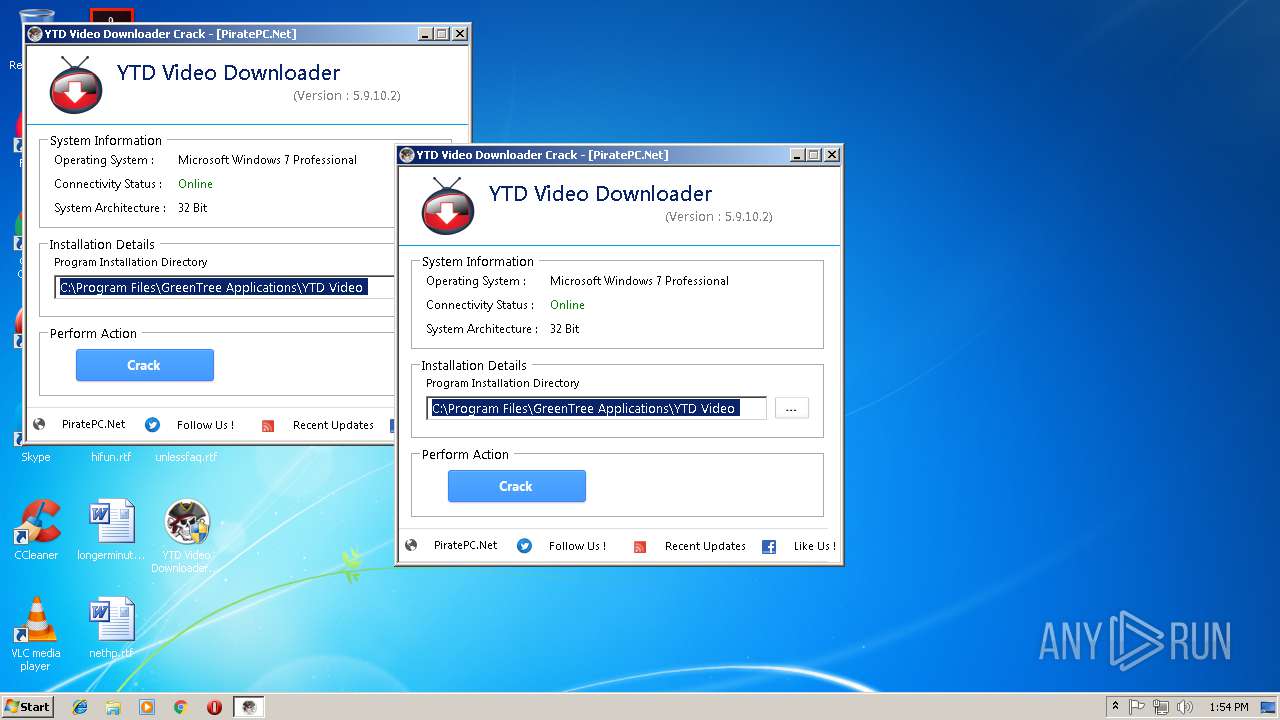This screenshot has width=1280, height=720.
Task: Launch Internet Explorer from the taskbar
Action: tap(80, 707)
